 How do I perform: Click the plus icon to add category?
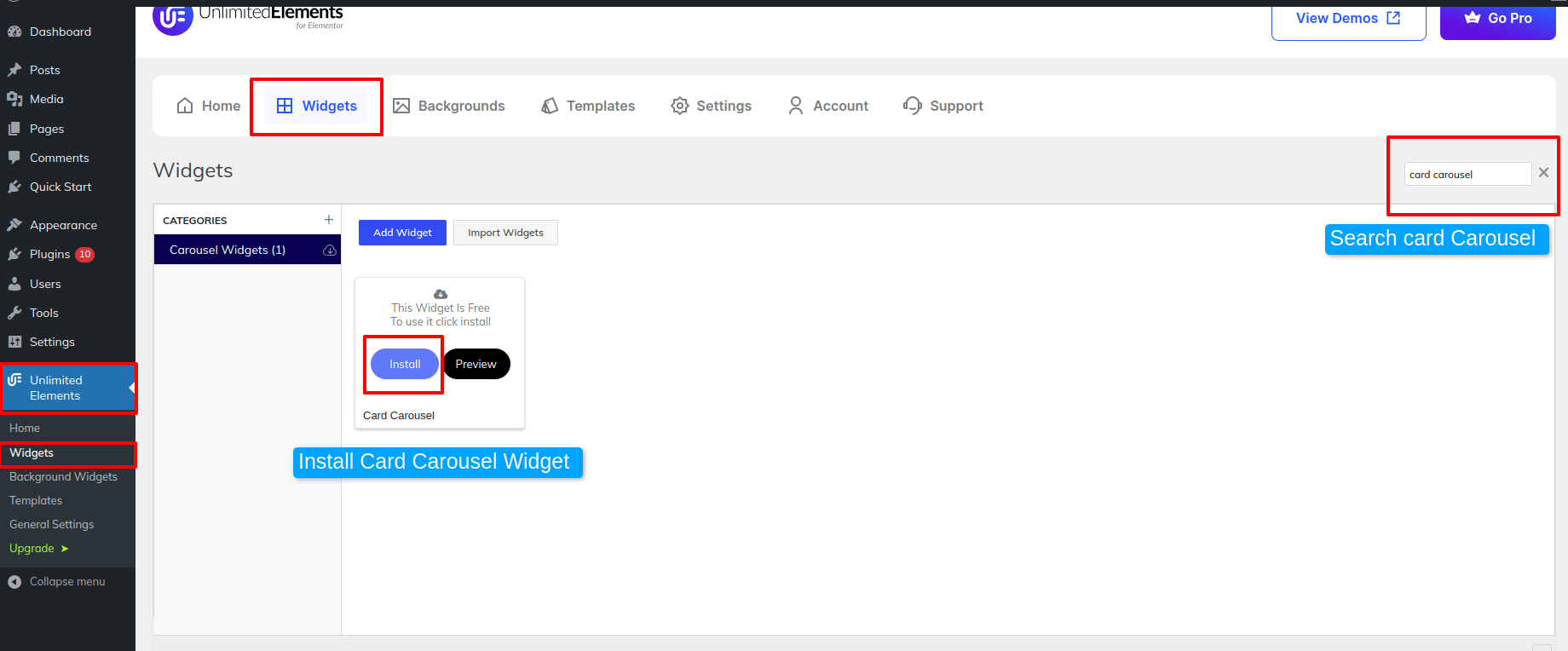click(329, 220)
